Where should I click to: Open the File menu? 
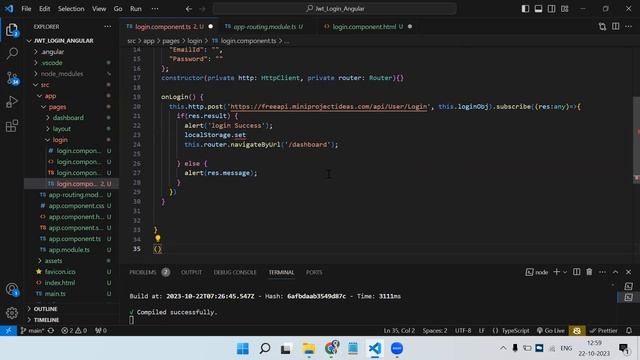26,9
